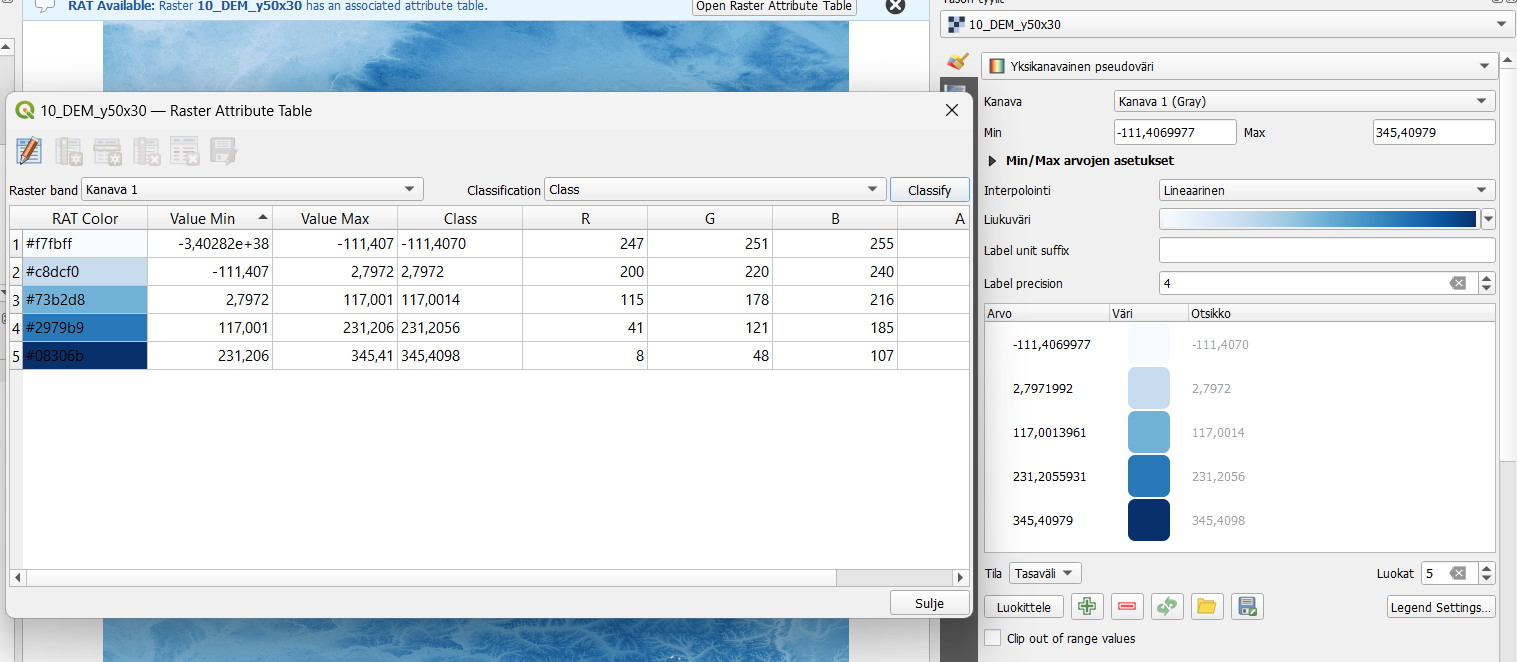Click the G column header
This screenshot has width=1517, height=662.
tap(710, 218)
